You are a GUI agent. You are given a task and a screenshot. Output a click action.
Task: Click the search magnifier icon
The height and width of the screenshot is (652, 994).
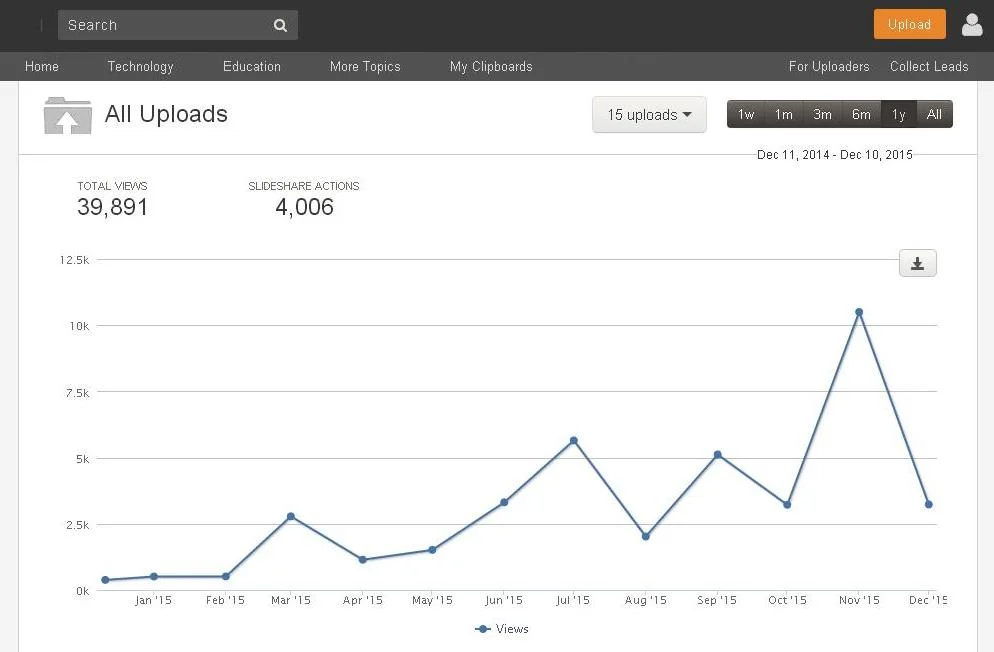click(280, 25)
